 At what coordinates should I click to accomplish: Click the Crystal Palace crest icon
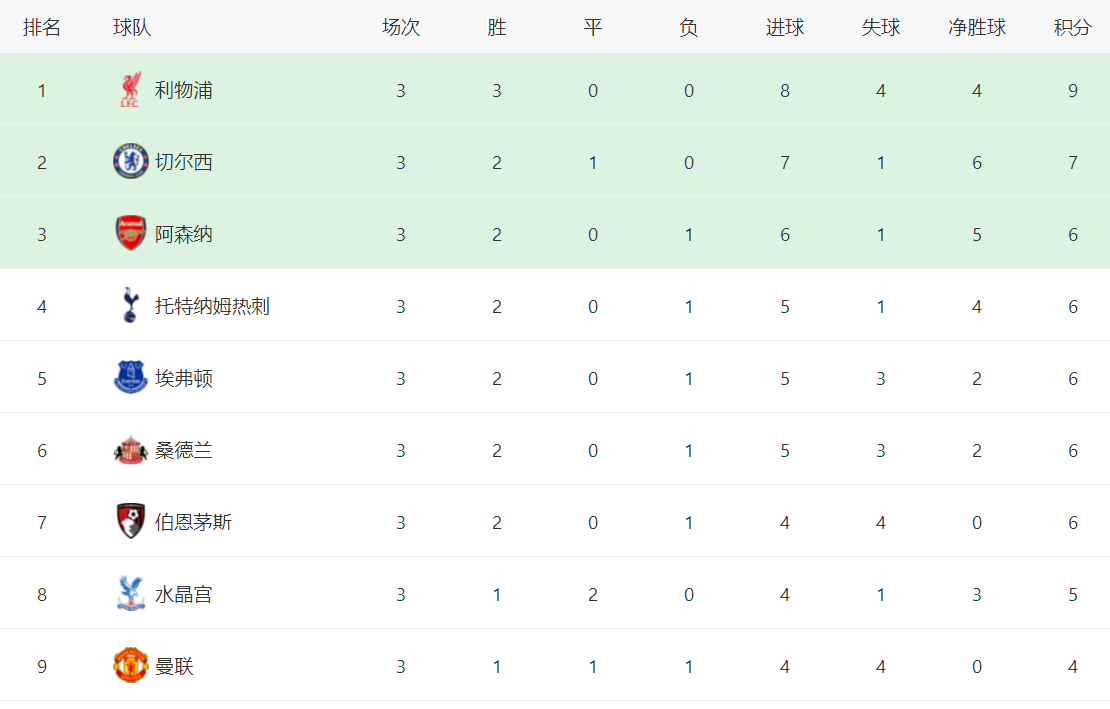(130, 594)
